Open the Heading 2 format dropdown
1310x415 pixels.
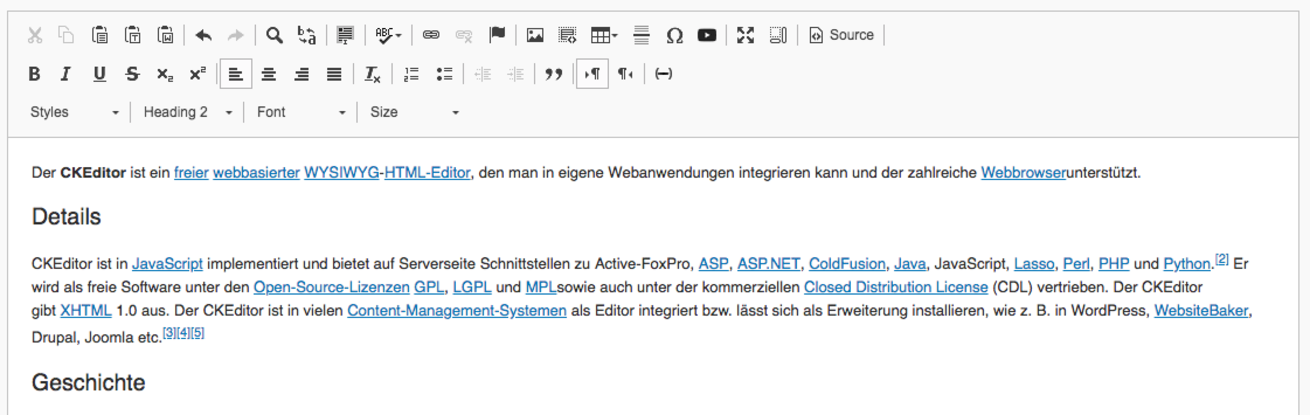(188, 112)
